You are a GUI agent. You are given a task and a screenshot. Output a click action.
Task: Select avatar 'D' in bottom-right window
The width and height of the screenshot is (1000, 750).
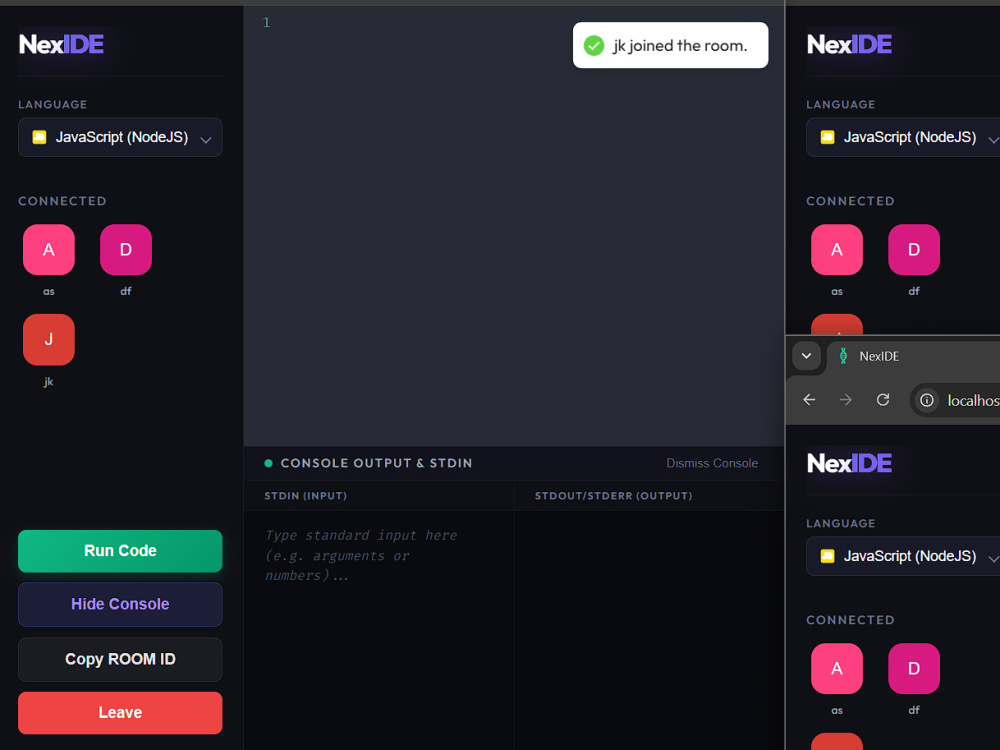pyautogui.click(x=914, y=668)
